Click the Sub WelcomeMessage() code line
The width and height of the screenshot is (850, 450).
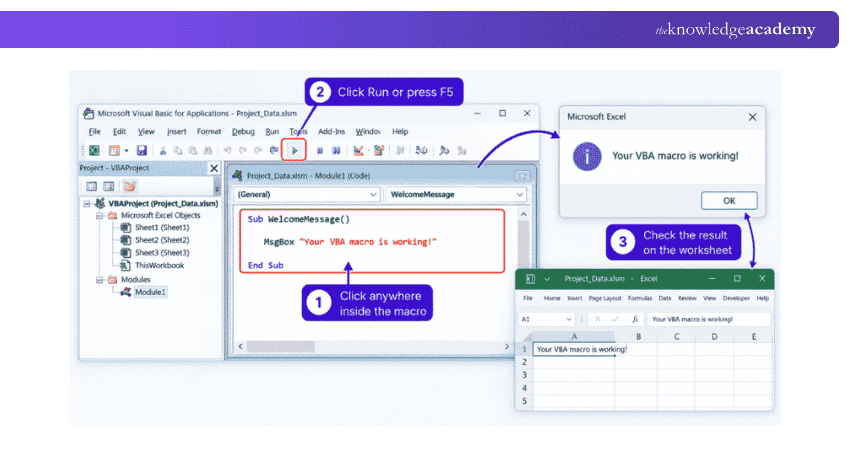click(299, 219)
